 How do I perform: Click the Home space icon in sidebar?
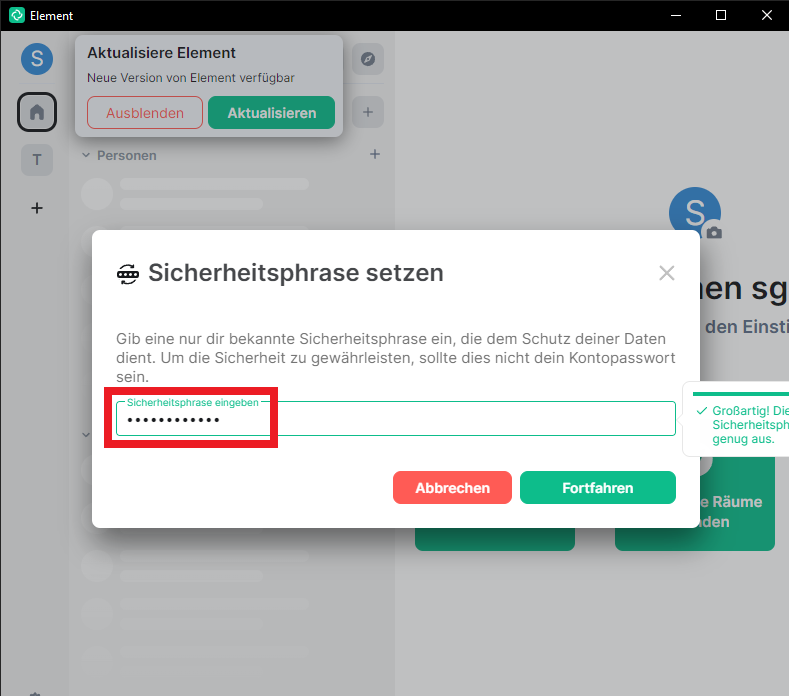[37, 112]
